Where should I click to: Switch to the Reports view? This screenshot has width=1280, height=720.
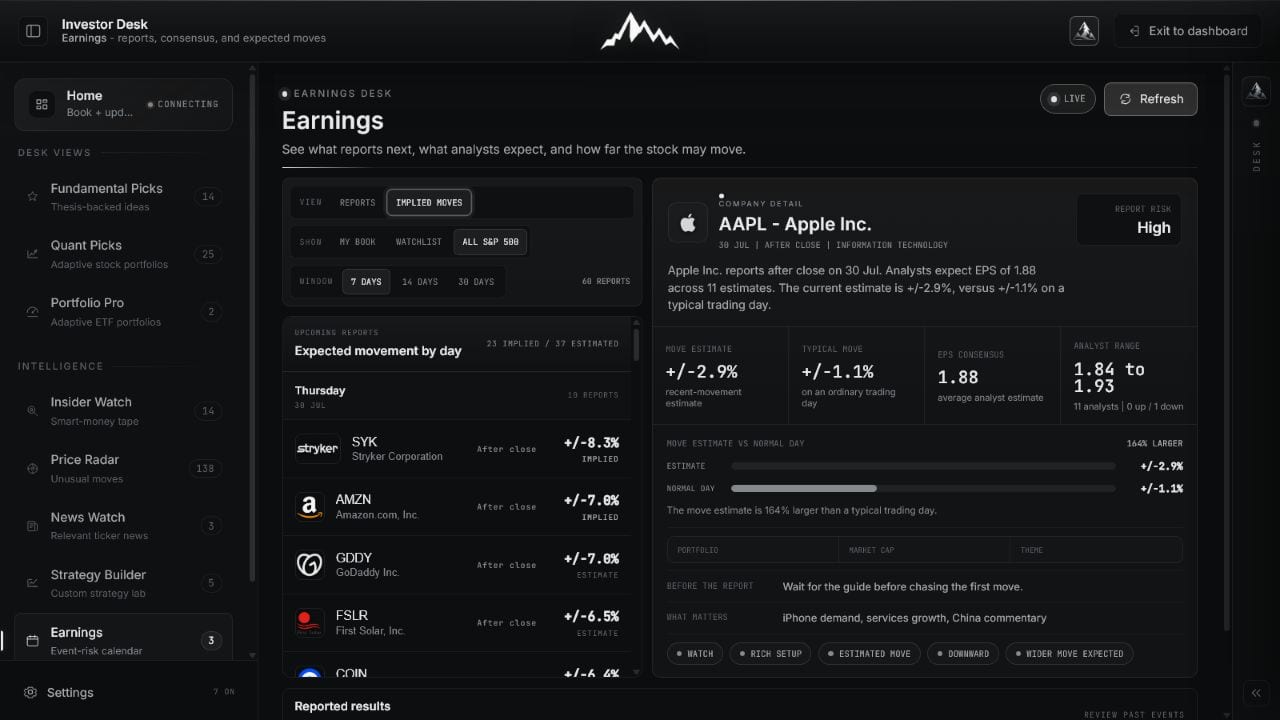[x=357, y=203]
